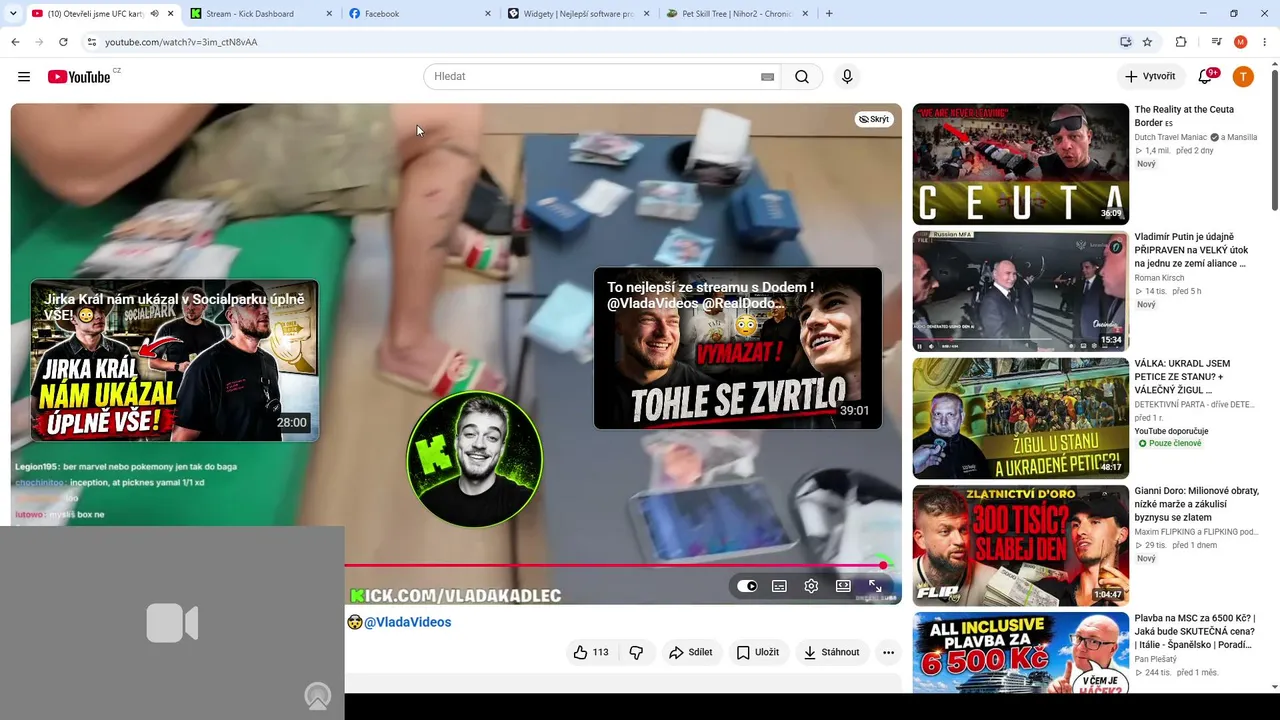
Task: Open more actions for the video
Action: tap(888, 652)
